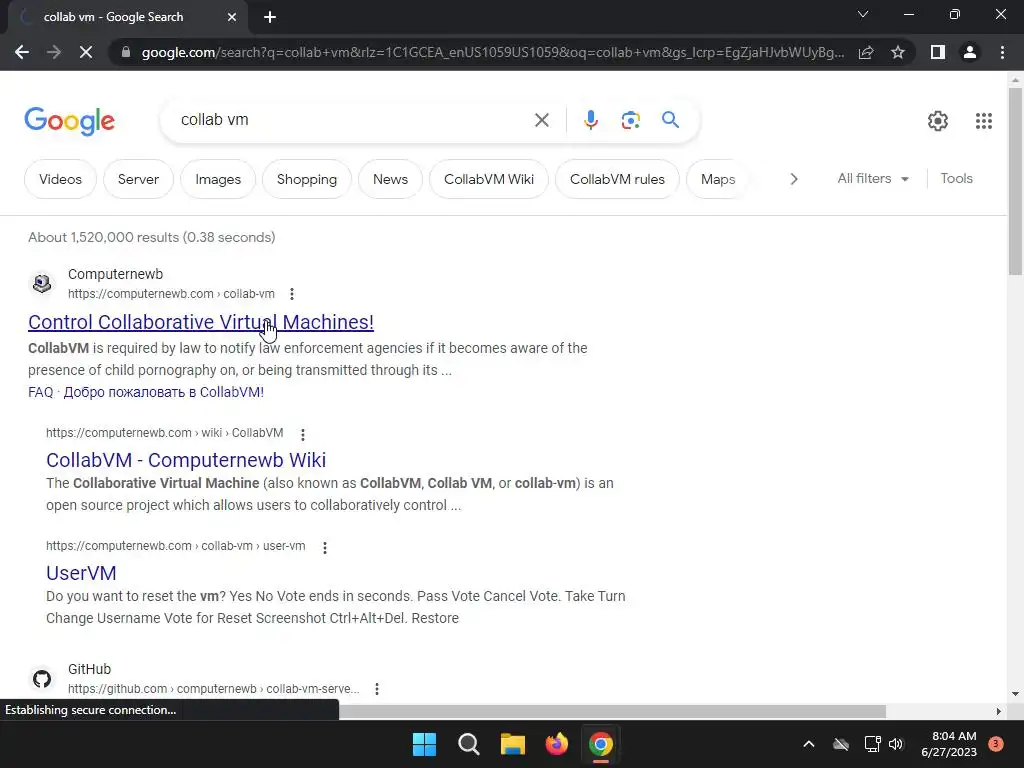Switch to Shopping results
This screenshot has width=1024, height=768.
click(307, 179)
